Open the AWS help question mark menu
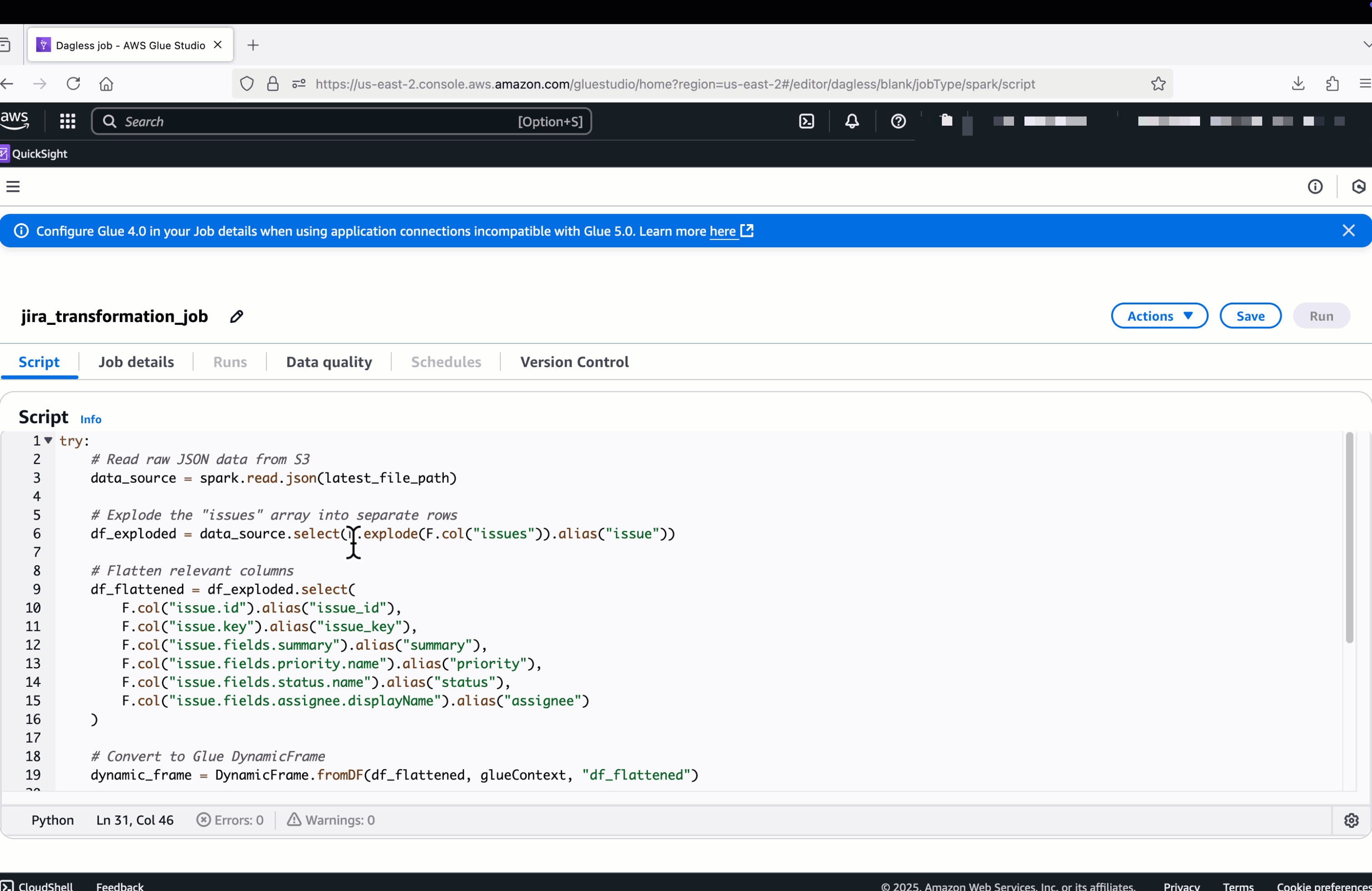 click(897, 121)
